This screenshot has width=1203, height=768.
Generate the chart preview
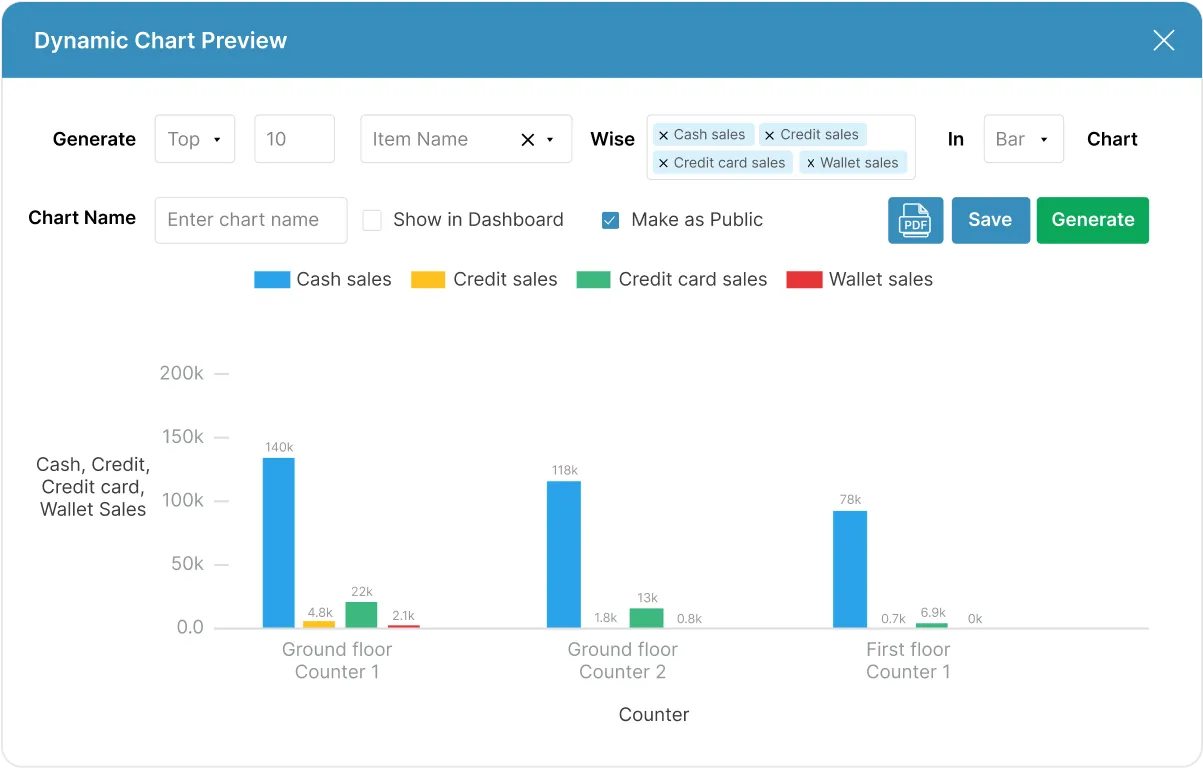click(1092, 220)
